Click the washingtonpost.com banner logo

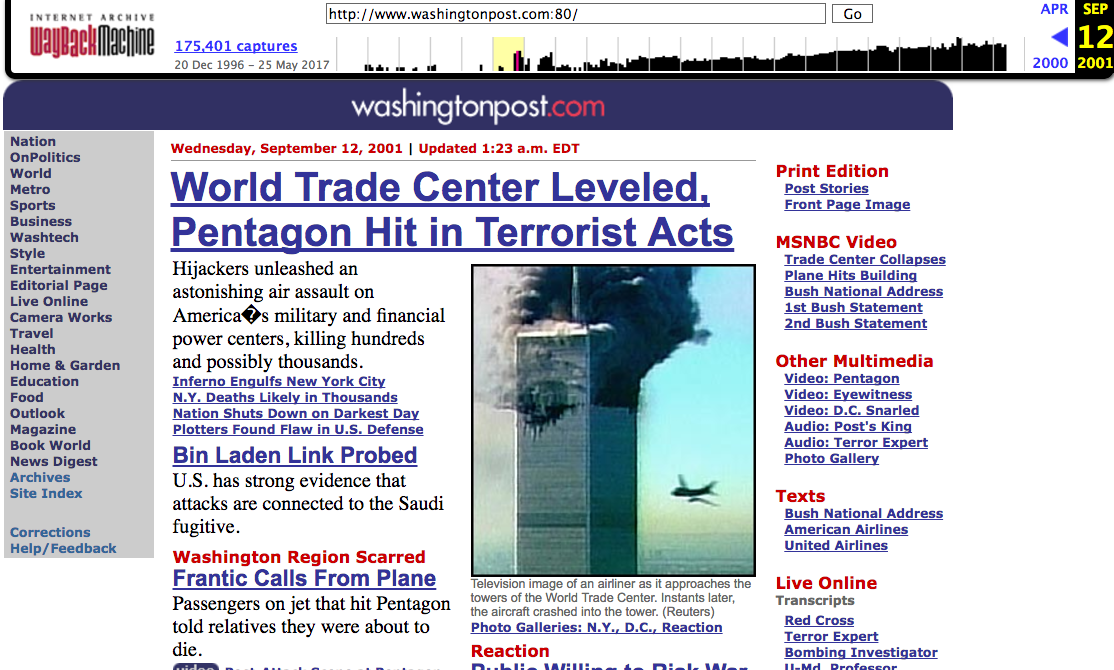tap(478, 107)
